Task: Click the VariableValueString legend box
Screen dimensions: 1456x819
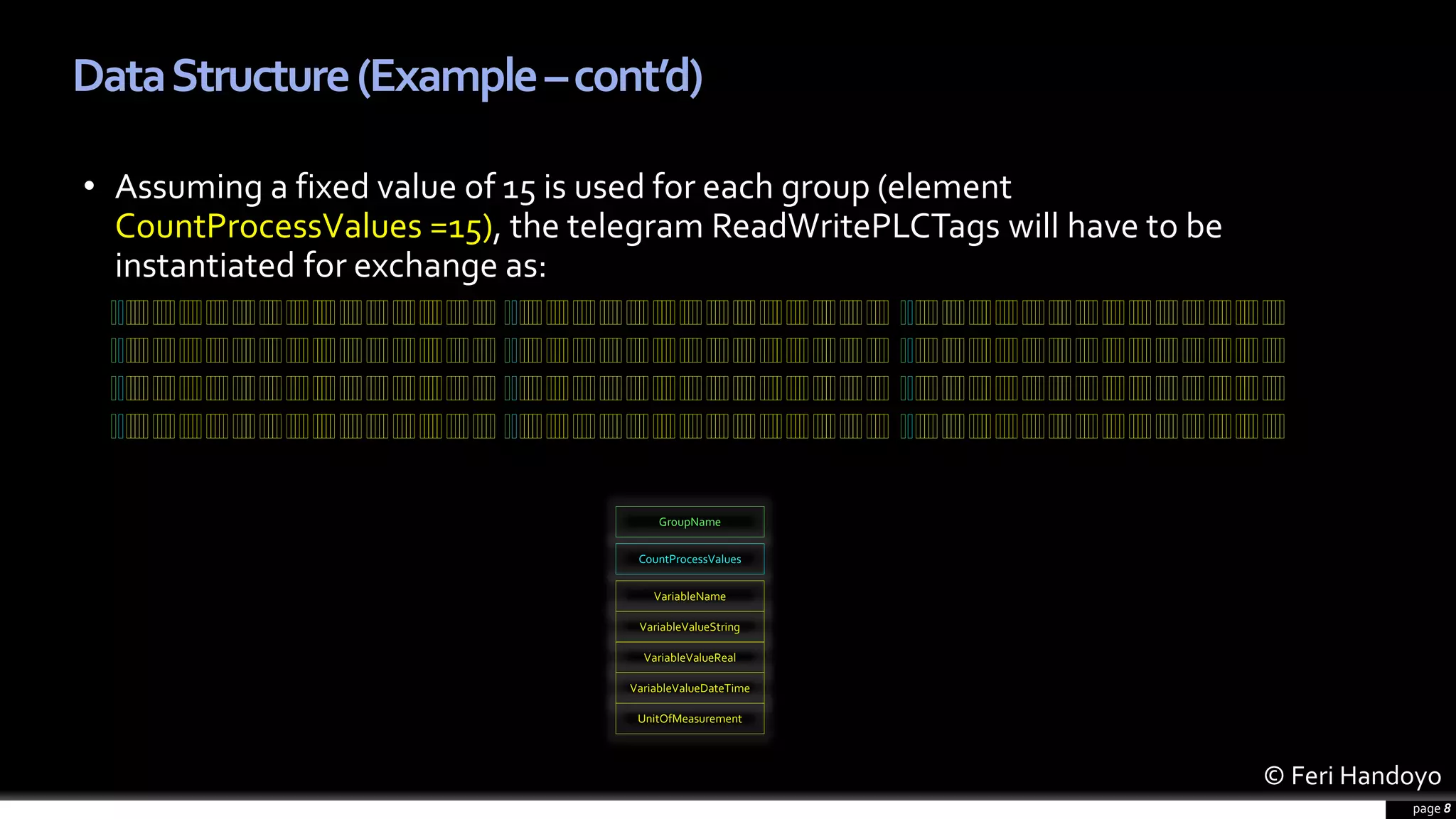Action: (x=690, y=626)
